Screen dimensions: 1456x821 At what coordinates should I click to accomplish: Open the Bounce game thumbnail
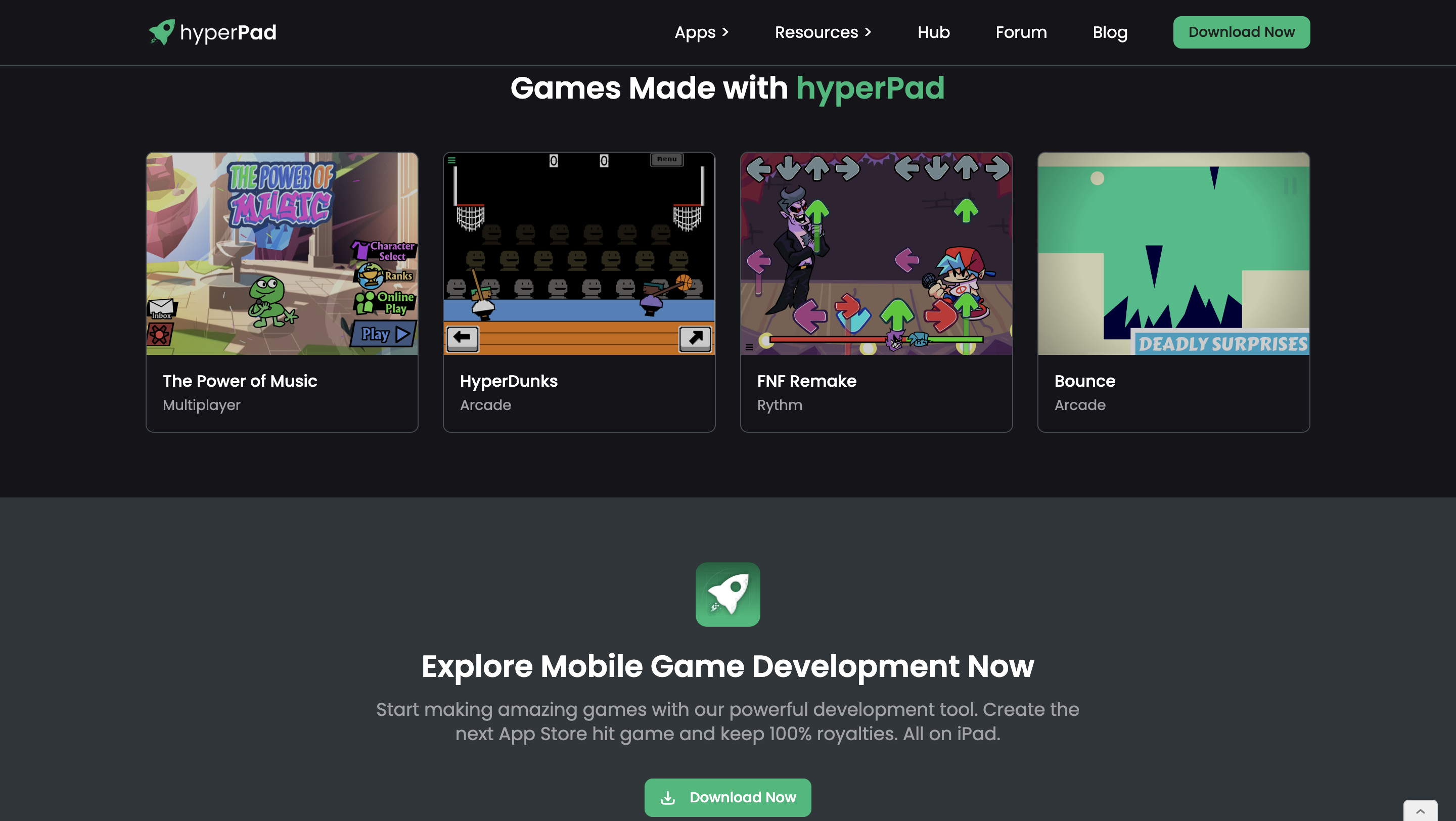tap(1173, 253)
